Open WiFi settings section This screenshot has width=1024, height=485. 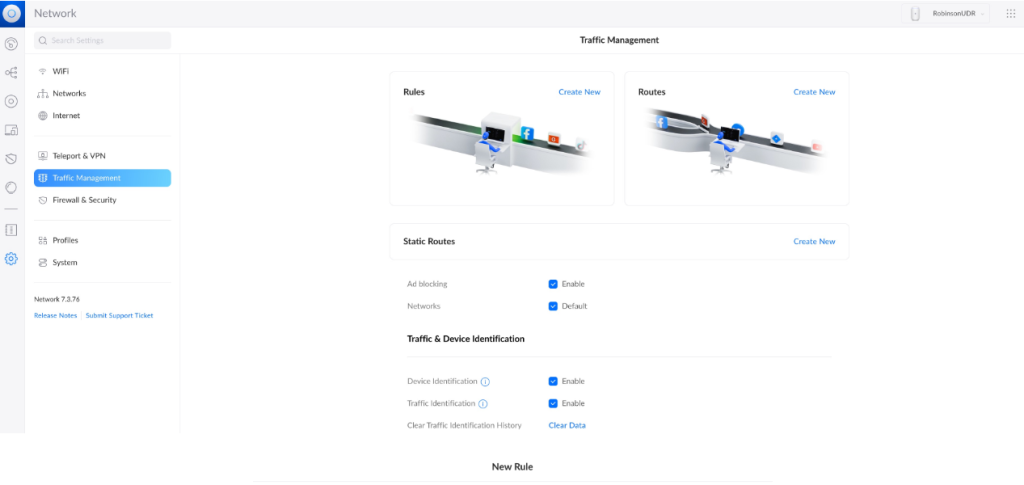coord(60,71)
